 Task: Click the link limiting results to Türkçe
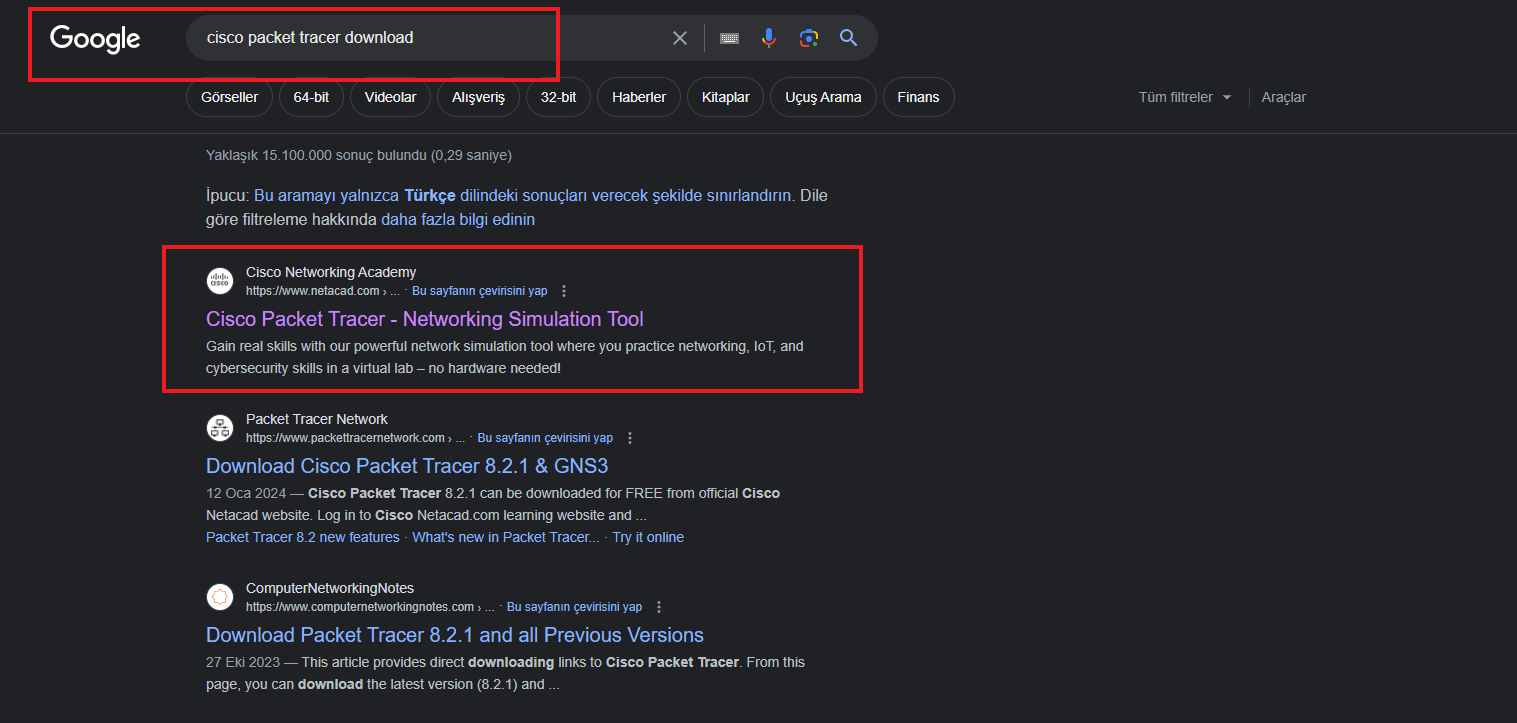pyautogui.click(x=524, y=195)
